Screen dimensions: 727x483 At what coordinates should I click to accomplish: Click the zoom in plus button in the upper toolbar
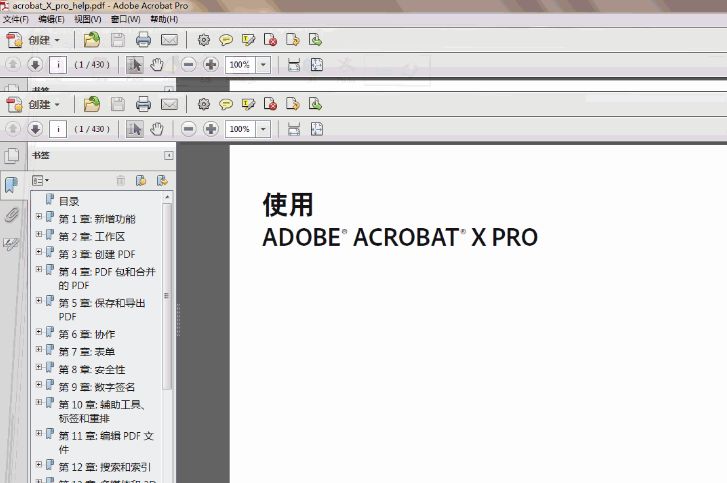(x=211, y=64)
